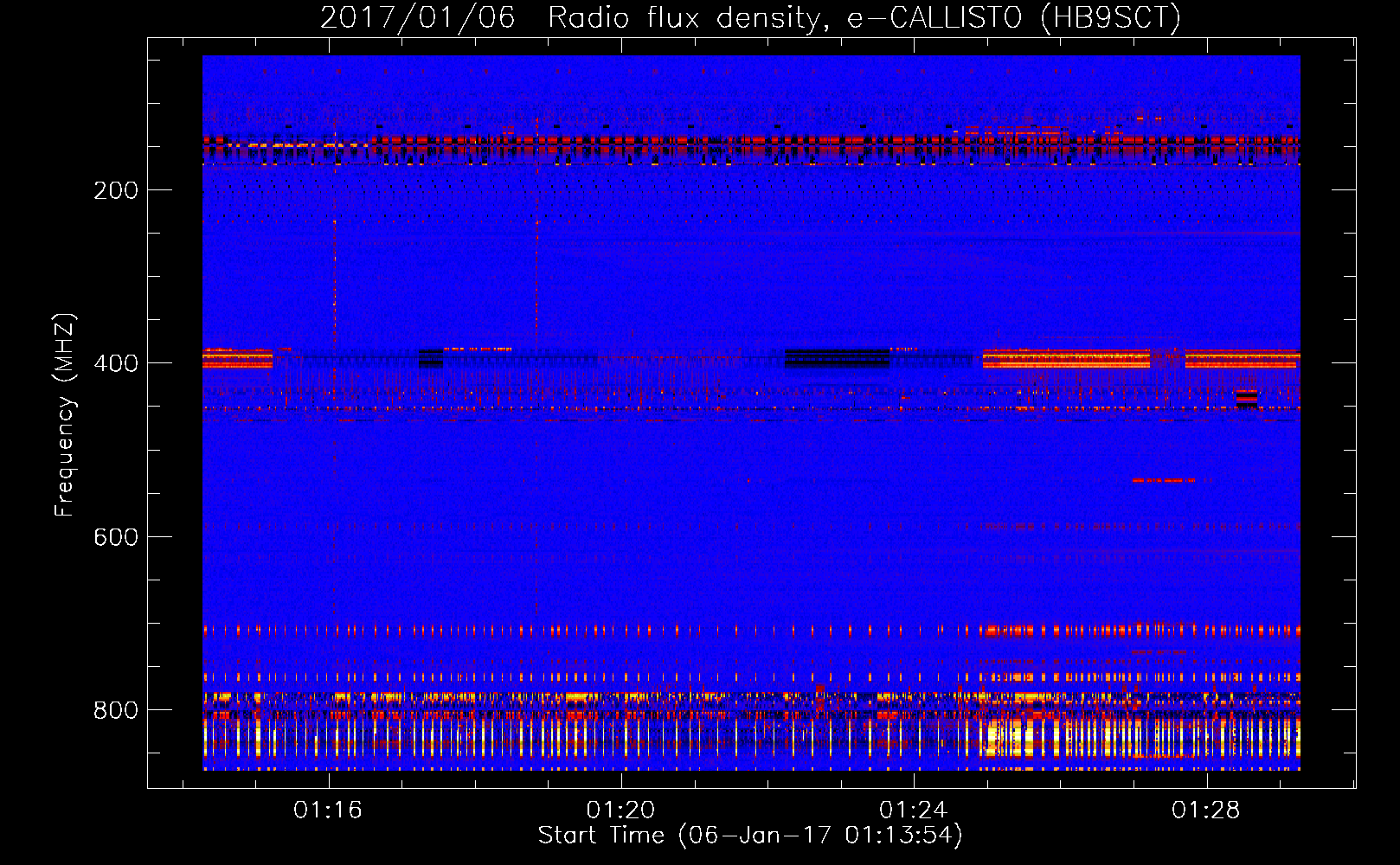
Task: Click the 800 frequency tick label
Action: click(116, 710)
